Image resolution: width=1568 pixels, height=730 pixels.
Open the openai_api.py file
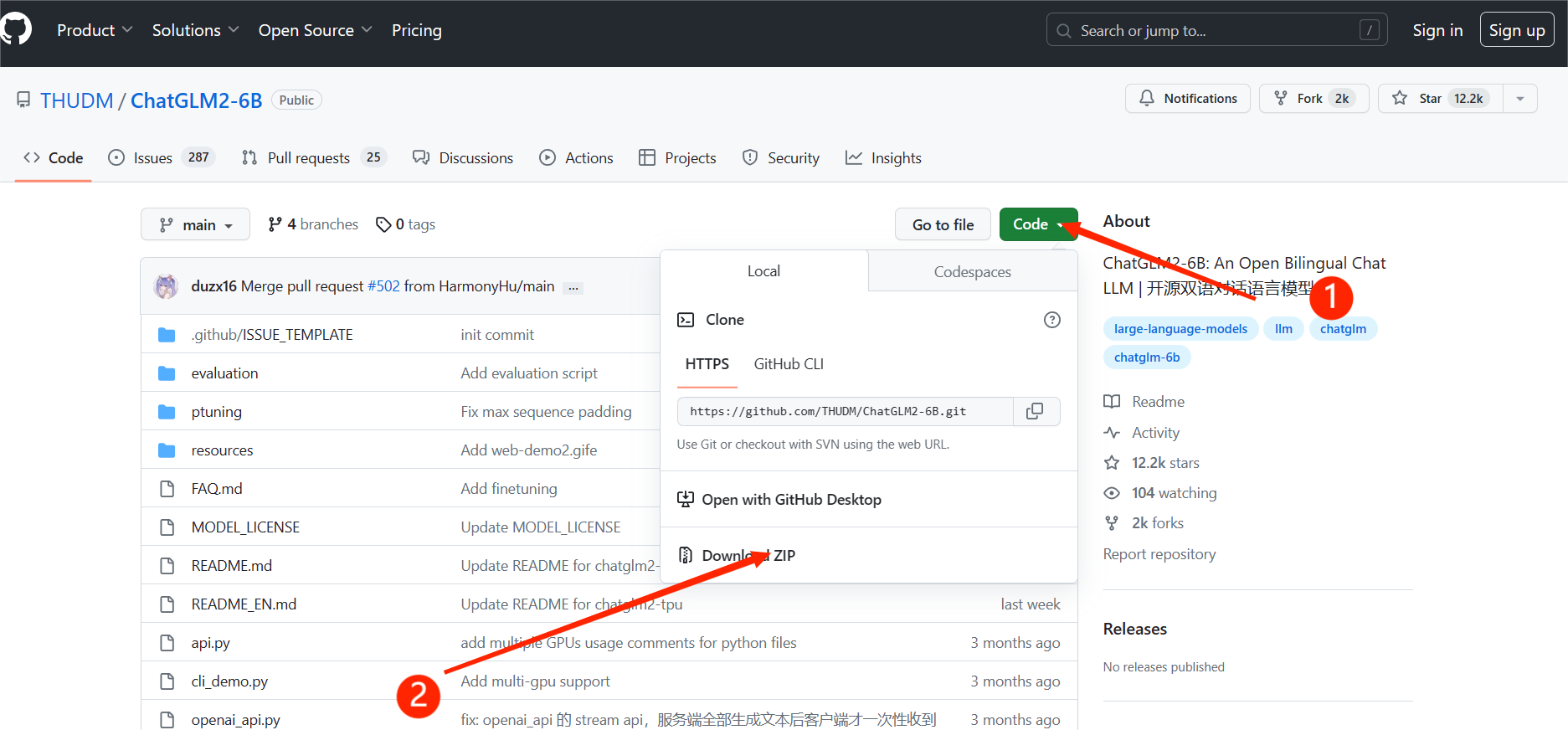236,720
